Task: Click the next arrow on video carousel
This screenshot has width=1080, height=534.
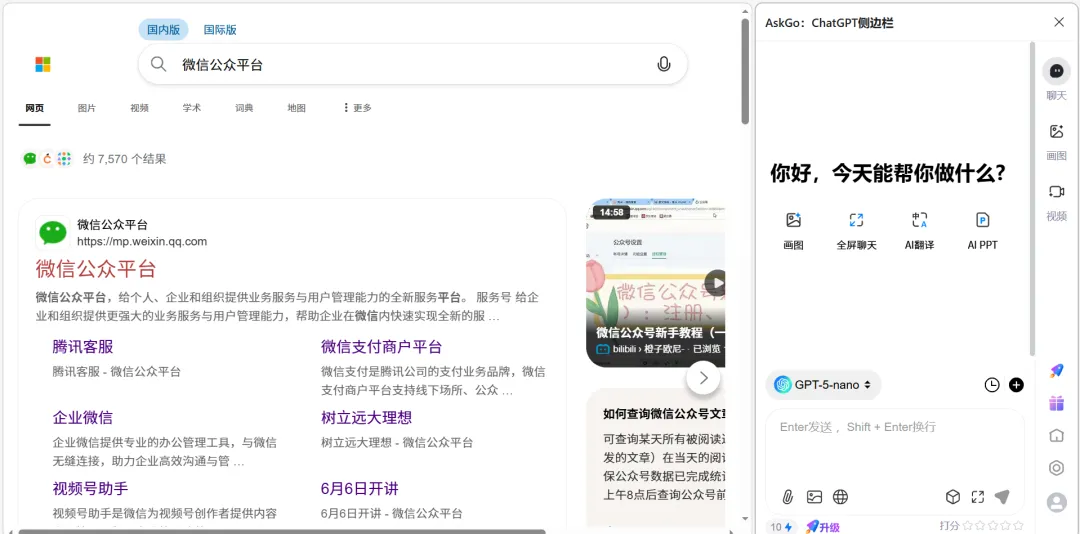Action: (x=703, y=378)
